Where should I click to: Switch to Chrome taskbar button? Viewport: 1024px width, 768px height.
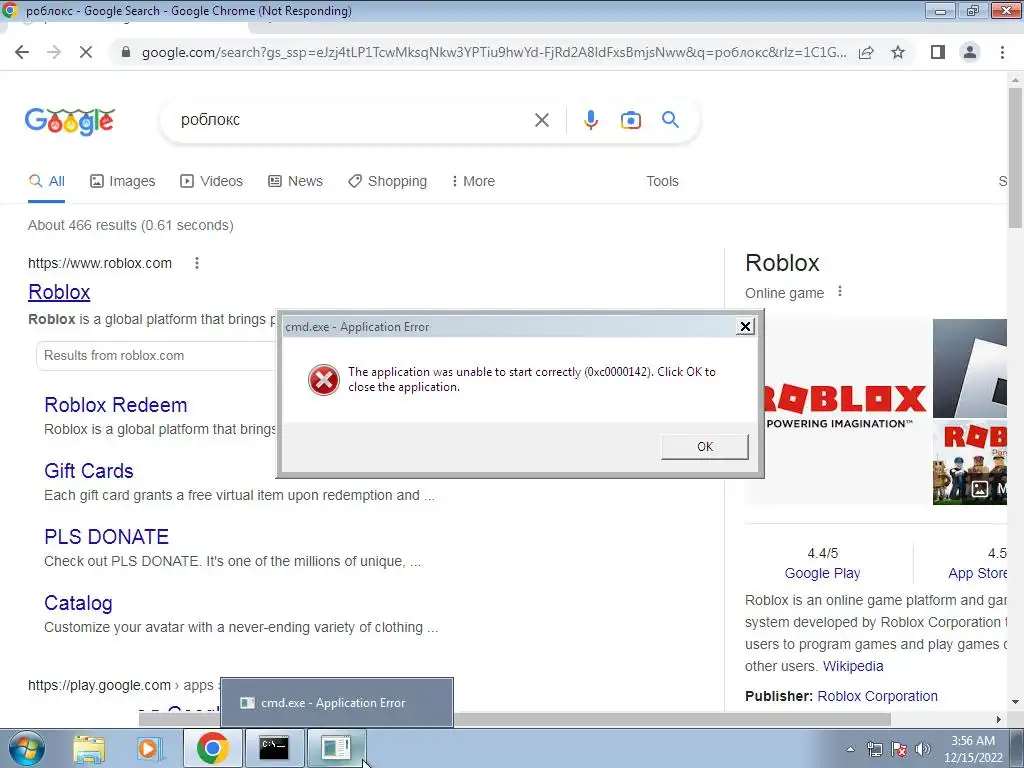[x=212, y=748]
